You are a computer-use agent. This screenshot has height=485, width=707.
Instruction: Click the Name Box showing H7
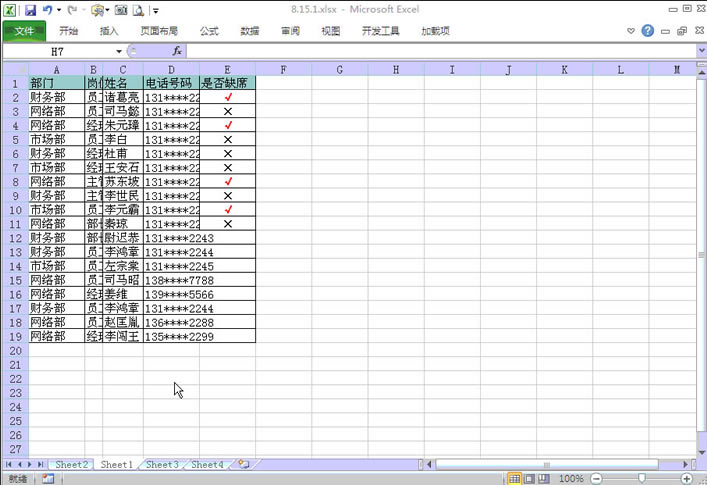click(x=59, y=51)
